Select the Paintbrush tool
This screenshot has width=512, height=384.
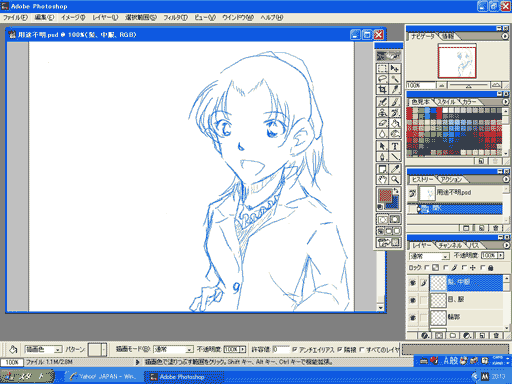coord(395,102)
